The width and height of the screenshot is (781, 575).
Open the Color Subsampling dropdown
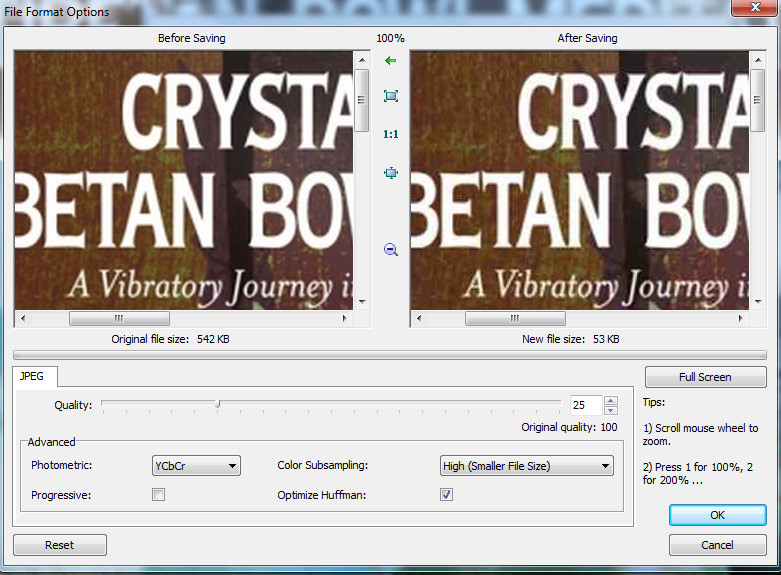527,466
